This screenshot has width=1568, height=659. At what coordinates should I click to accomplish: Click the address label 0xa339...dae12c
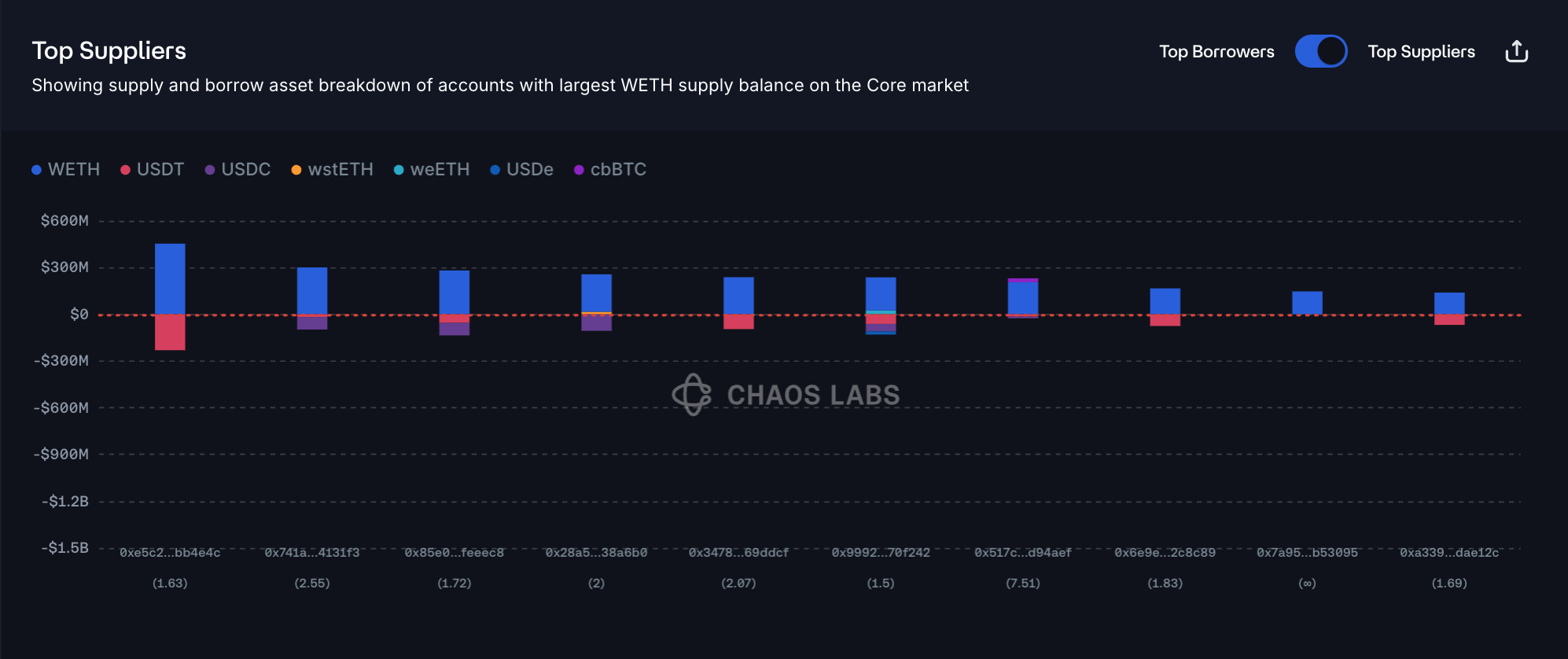pos(1449,553)
